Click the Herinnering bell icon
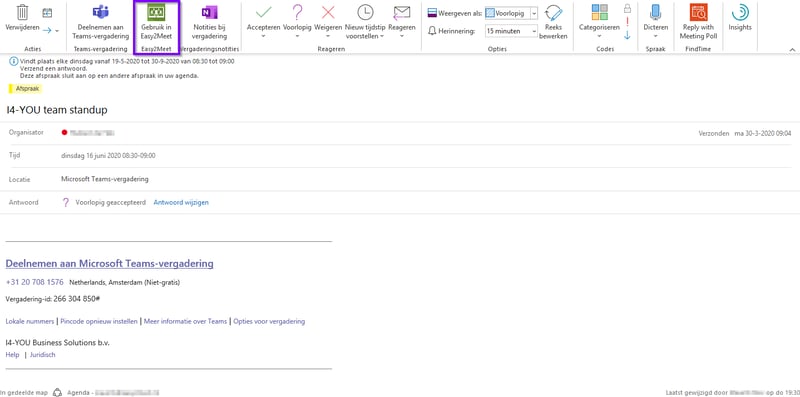This screenshot has height=397, width=800. 432,31
